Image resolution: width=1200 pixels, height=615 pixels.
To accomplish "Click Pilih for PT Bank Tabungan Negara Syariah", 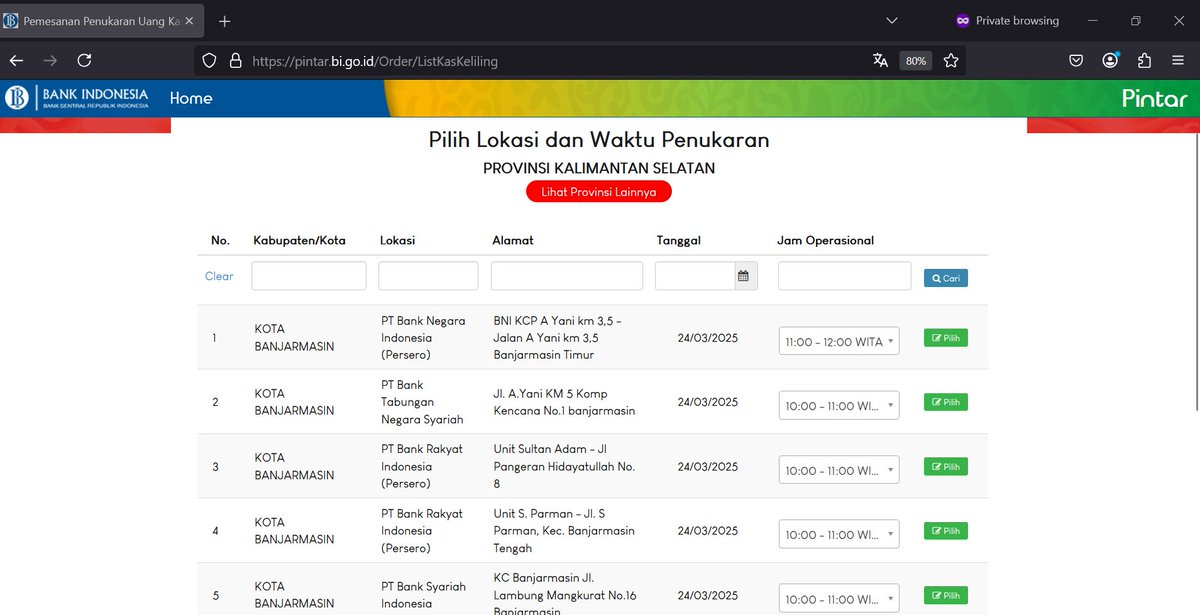I will 946,402.
